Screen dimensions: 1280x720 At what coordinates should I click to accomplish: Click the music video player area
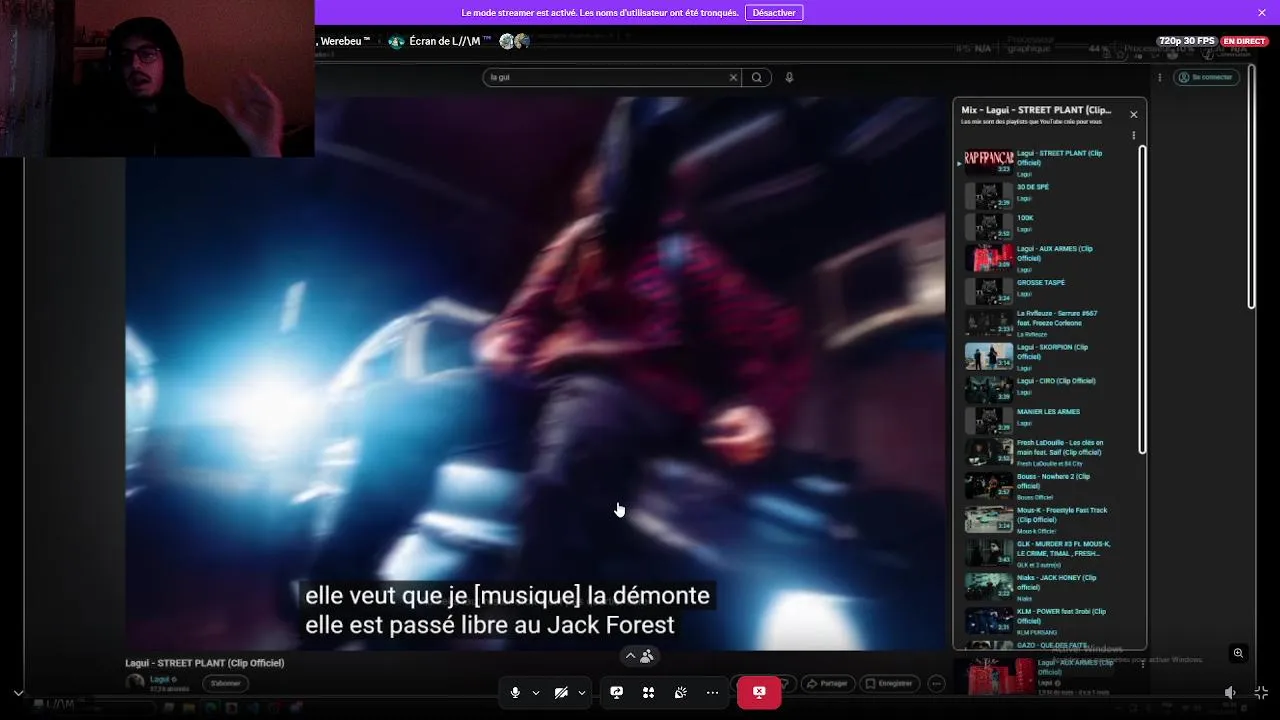[x=535, y=373]
